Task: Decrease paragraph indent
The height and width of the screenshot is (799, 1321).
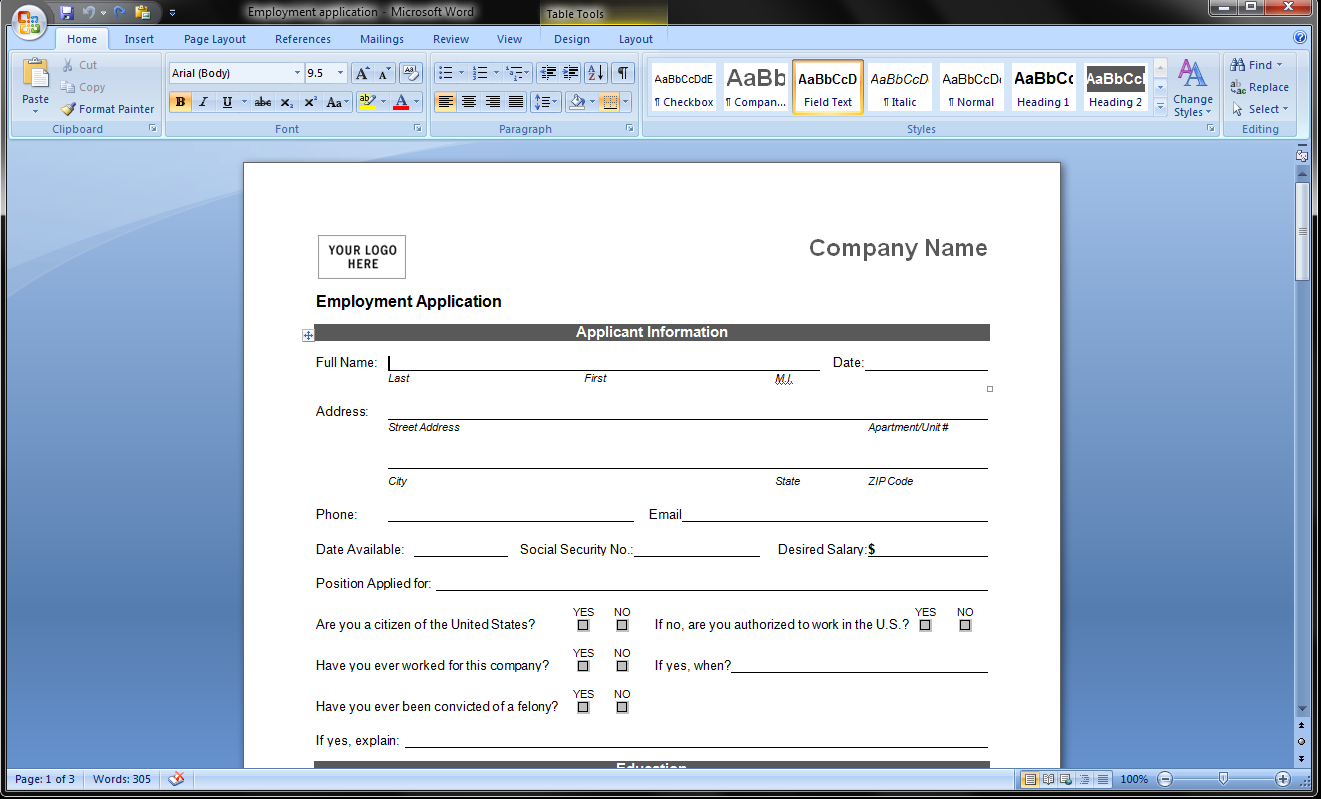Action: (x=547, y=73)
